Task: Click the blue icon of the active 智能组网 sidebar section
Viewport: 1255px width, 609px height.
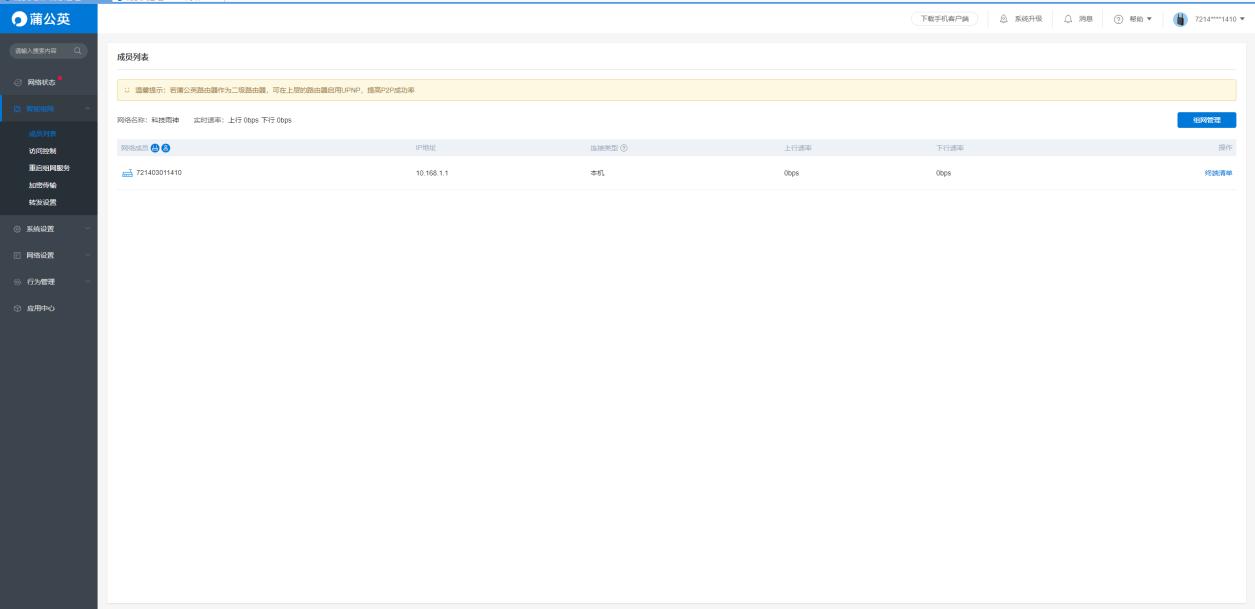Action: pyautogui.click(x=18, y=108)
